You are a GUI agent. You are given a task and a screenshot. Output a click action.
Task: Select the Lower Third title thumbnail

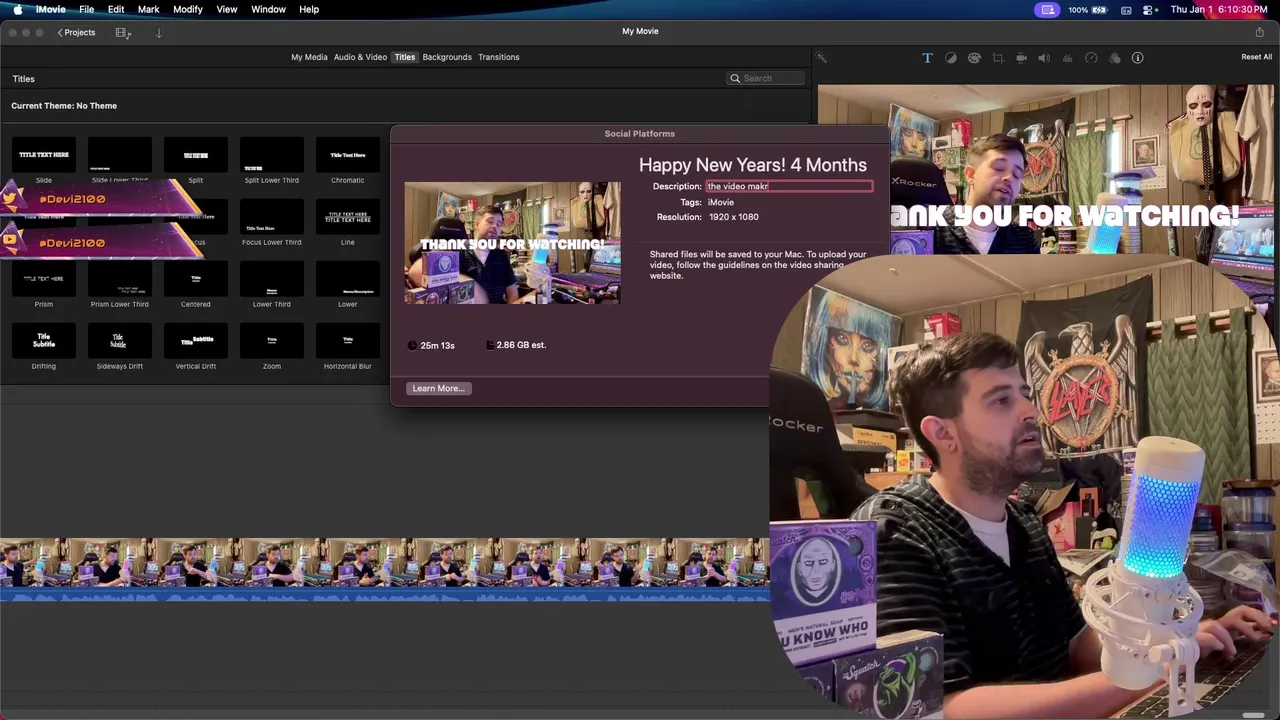[272, 279]
